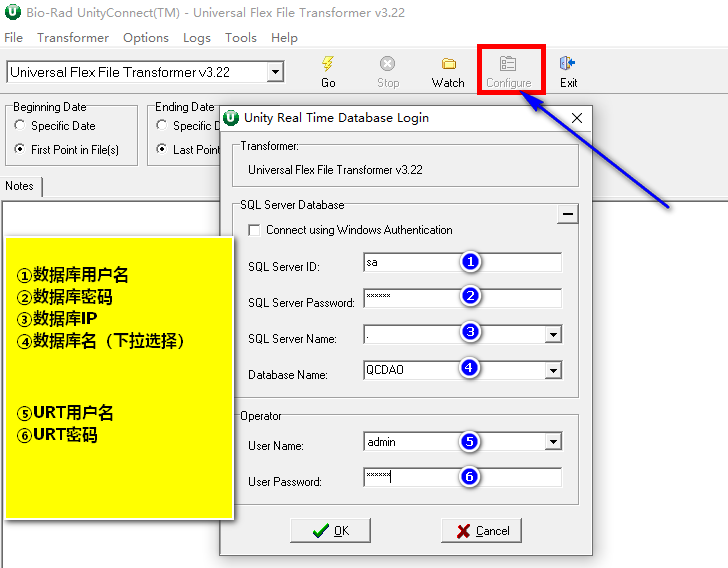Screen dimensions: 728x568
Task: Expand the SQL Server Name dropdown
Action: pyautogui.click(x=553, y=334)
